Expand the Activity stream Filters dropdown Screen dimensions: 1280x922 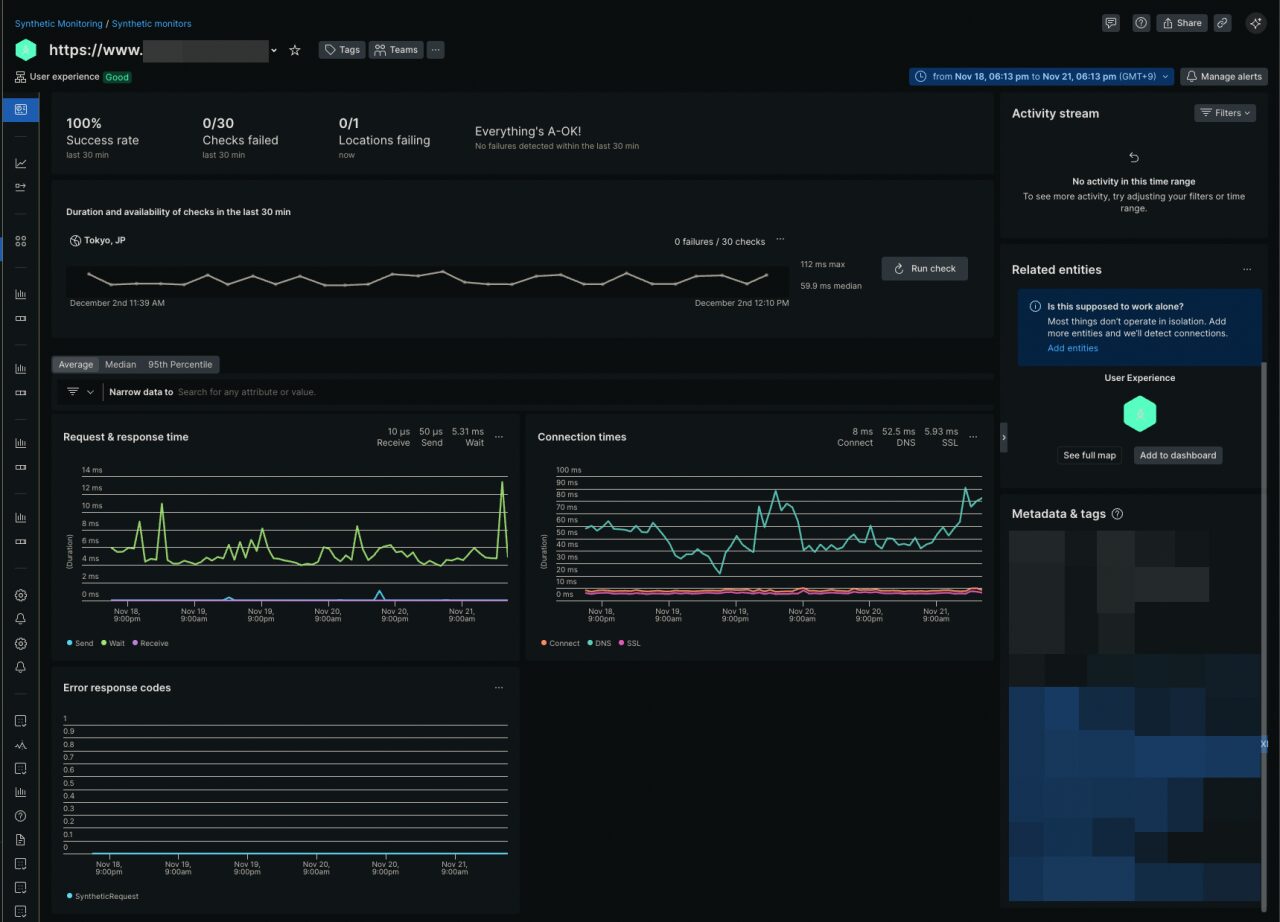click(x=1225, y=113)
